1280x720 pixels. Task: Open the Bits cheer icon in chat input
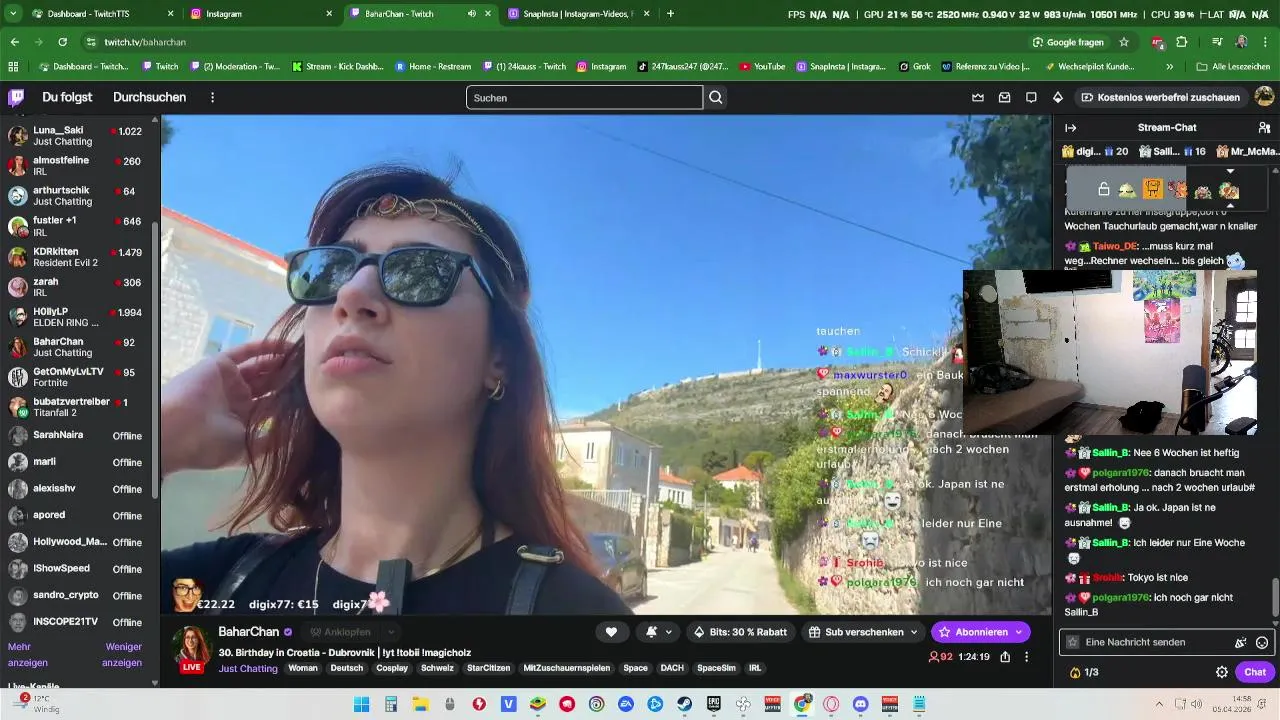pyautogui.click(x=1241, y=642)
